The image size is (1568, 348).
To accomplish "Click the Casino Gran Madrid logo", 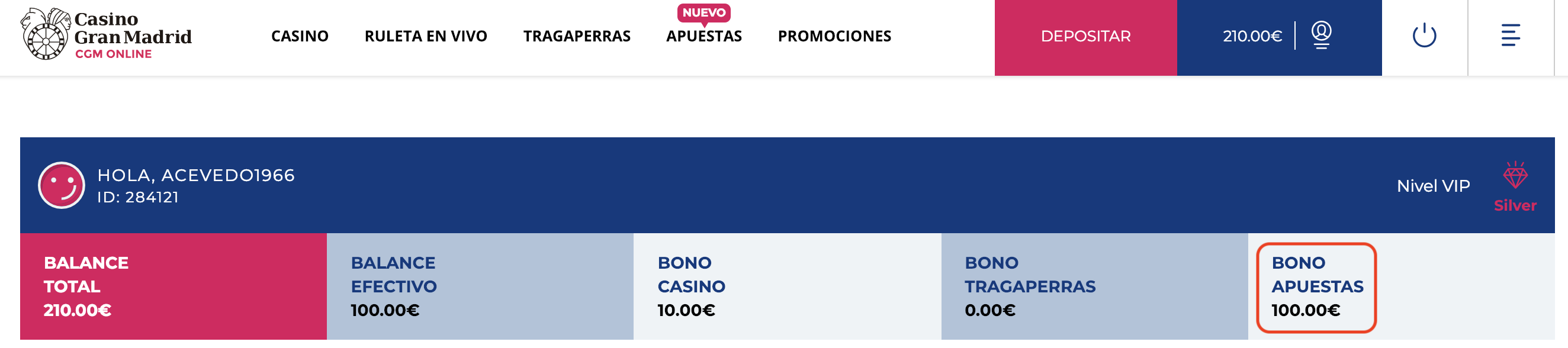I will click(106, 36).
